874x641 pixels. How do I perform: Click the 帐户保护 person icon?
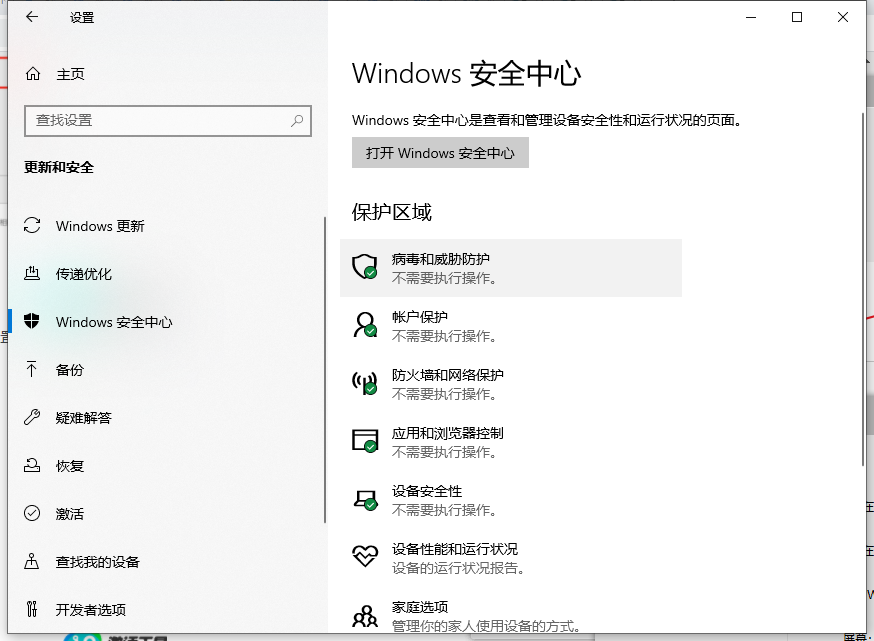[364, 324]
